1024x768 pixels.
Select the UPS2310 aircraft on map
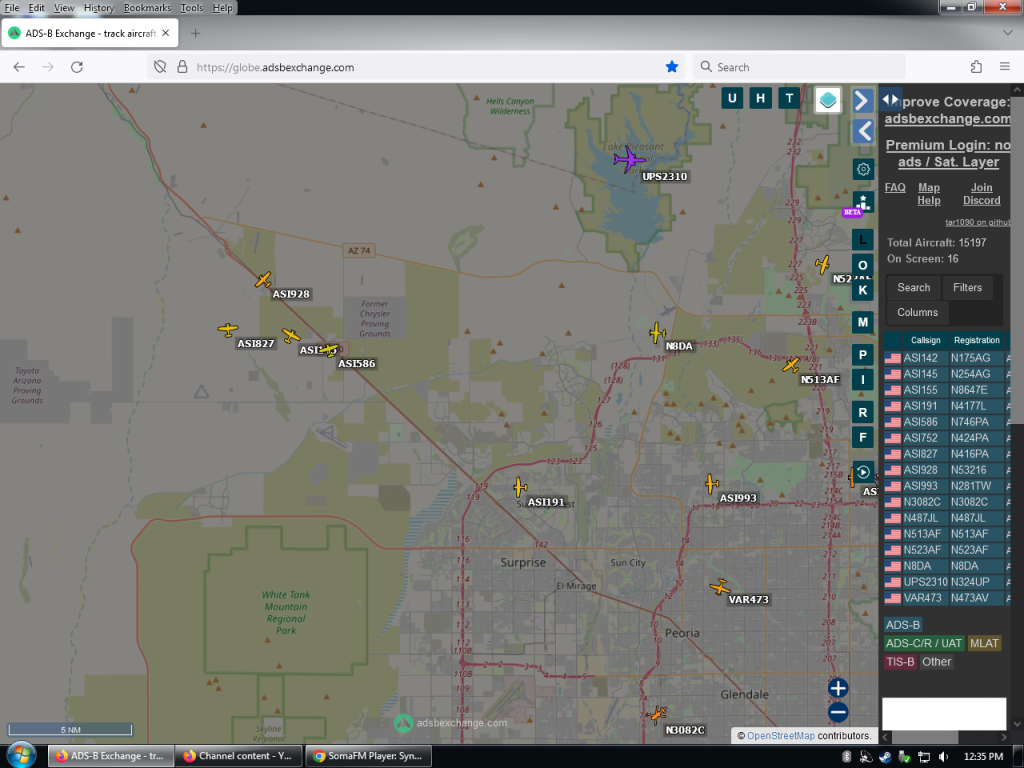630,159
